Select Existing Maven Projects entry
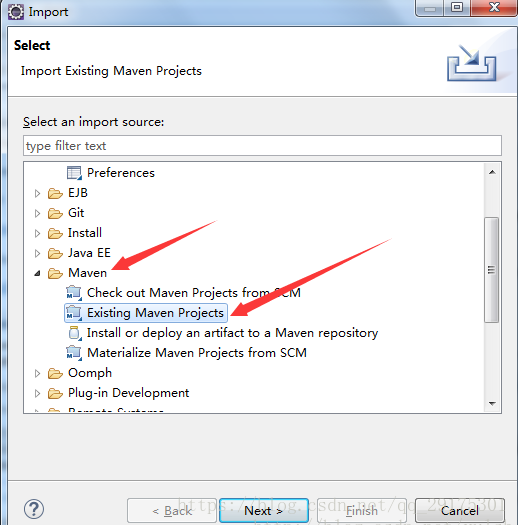Viewport: 518px width, 525px height. pyautogui.click(x=155, y=313)
